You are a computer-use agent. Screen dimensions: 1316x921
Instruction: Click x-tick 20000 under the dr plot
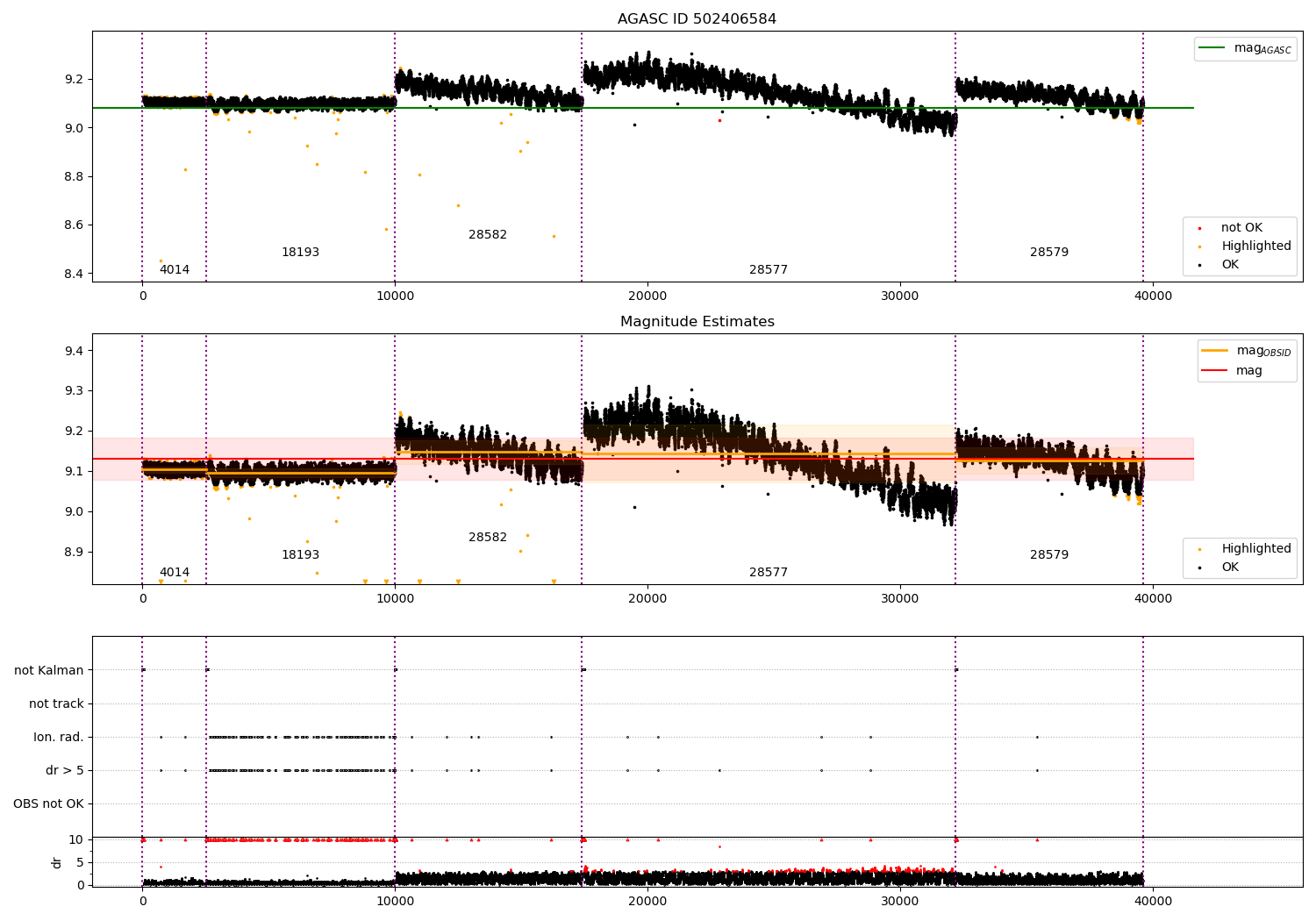[x=647, y=901]
